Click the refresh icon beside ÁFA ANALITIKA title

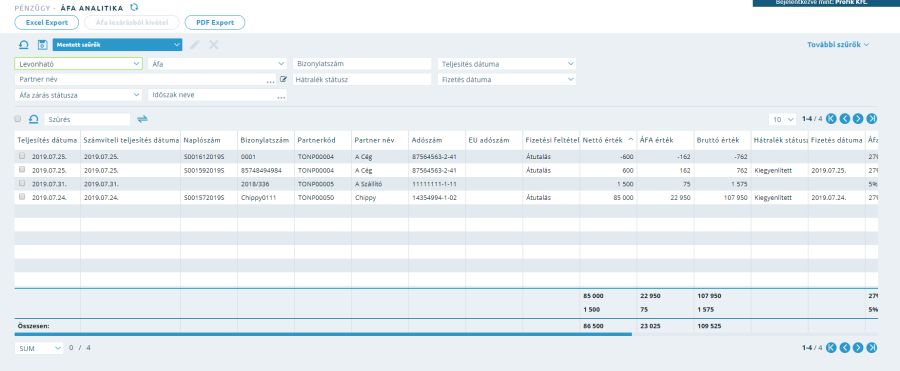(x=134, y=7)
